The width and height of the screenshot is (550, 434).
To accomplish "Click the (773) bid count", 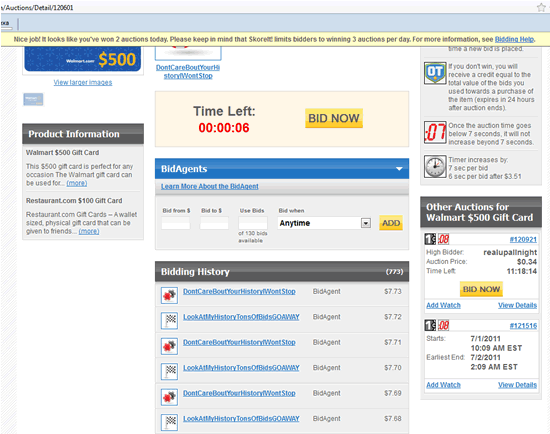I will point(395,272).
